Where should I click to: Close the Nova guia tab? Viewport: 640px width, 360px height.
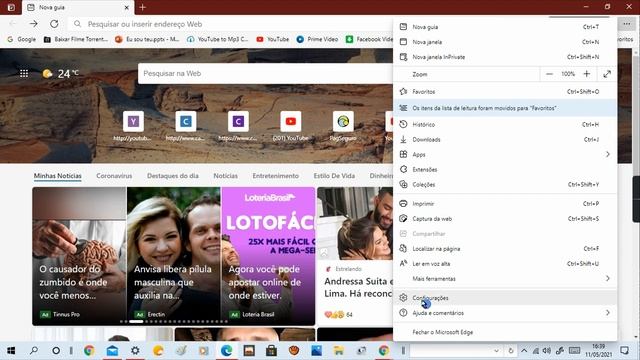click(127, 7)
